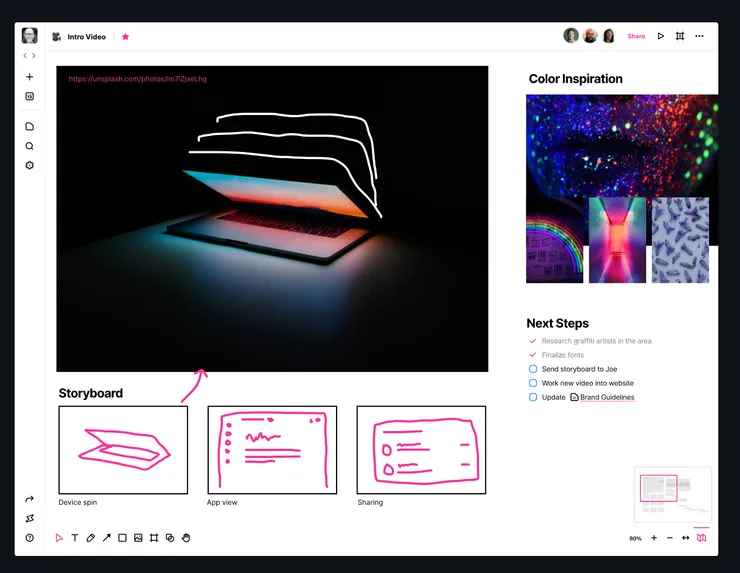Click third collaborator avatar
This screenshot has height=573, width=740.
pyautogui.click(x=609, y=35)
